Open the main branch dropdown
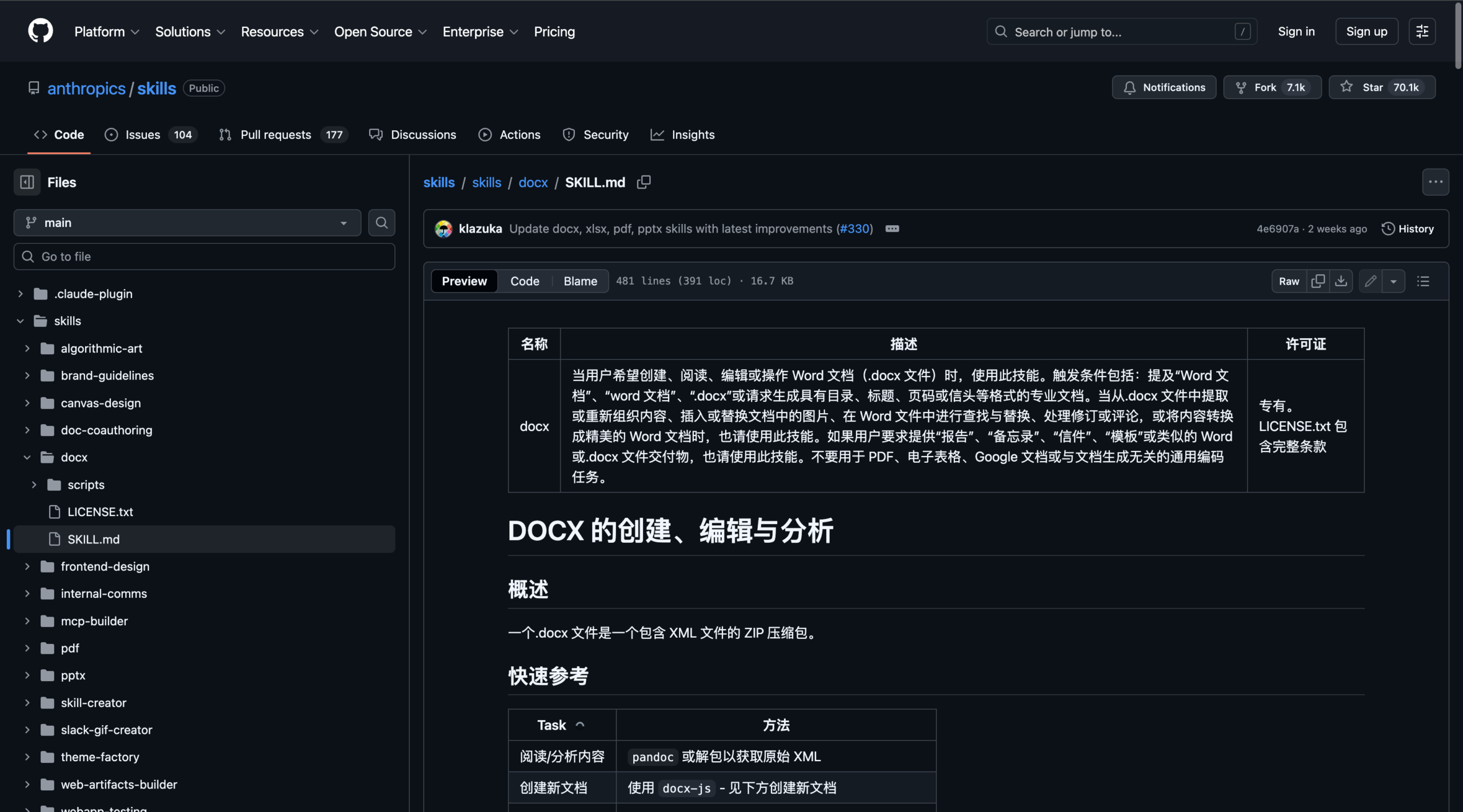1463x812 pixels. tap(187, 222)
